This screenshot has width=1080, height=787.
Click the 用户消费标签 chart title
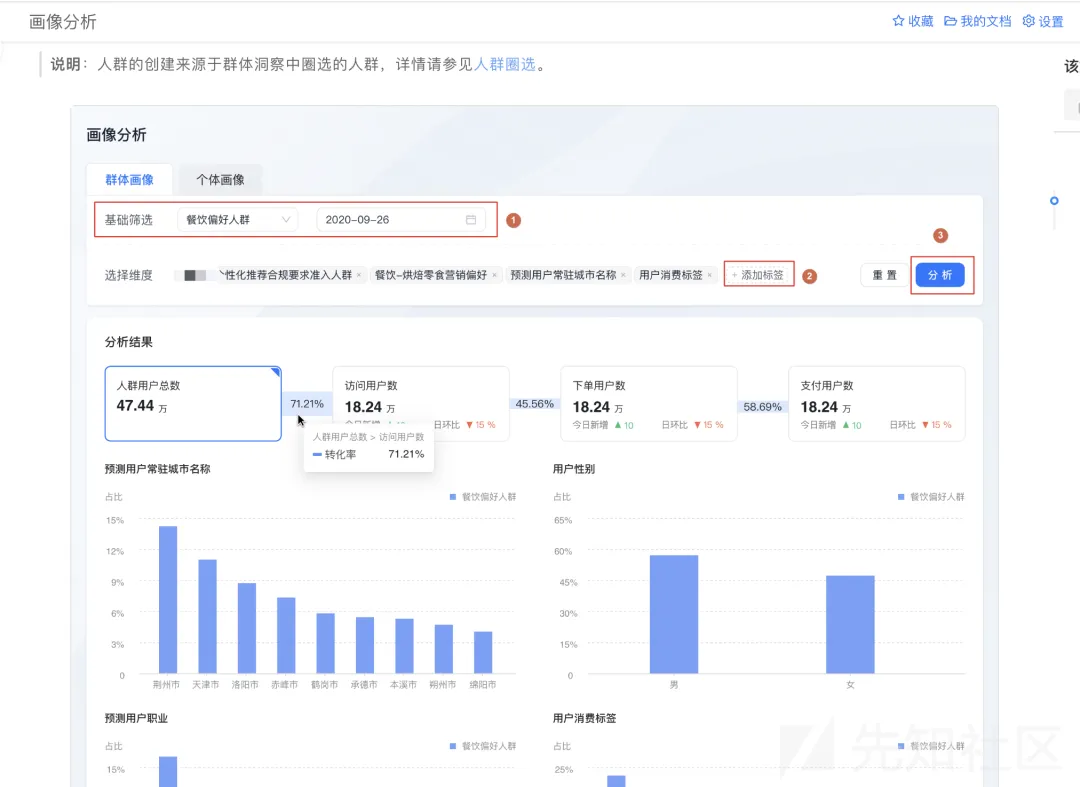point(585,718)
